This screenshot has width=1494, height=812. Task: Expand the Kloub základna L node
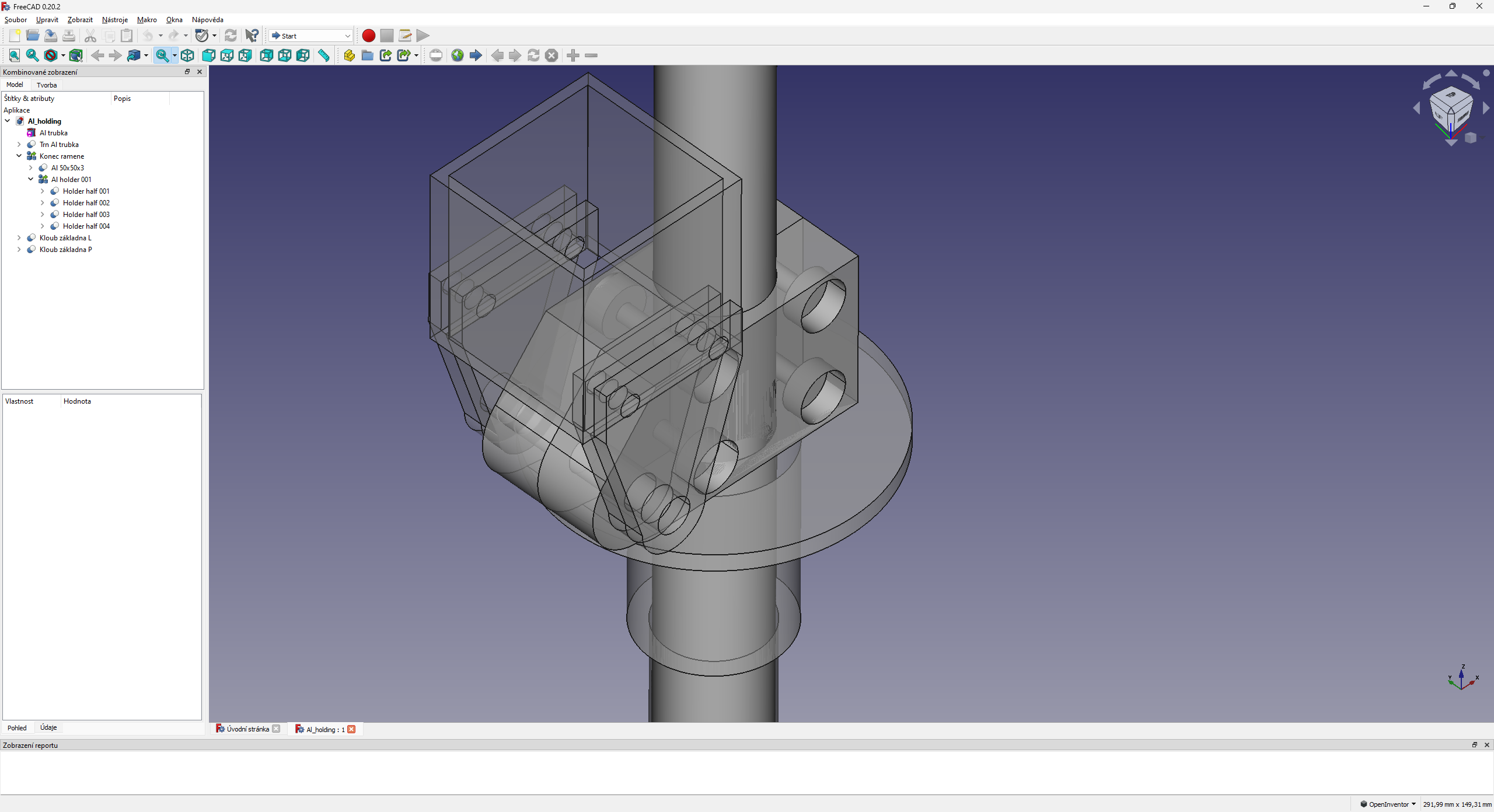click(19, 237)
